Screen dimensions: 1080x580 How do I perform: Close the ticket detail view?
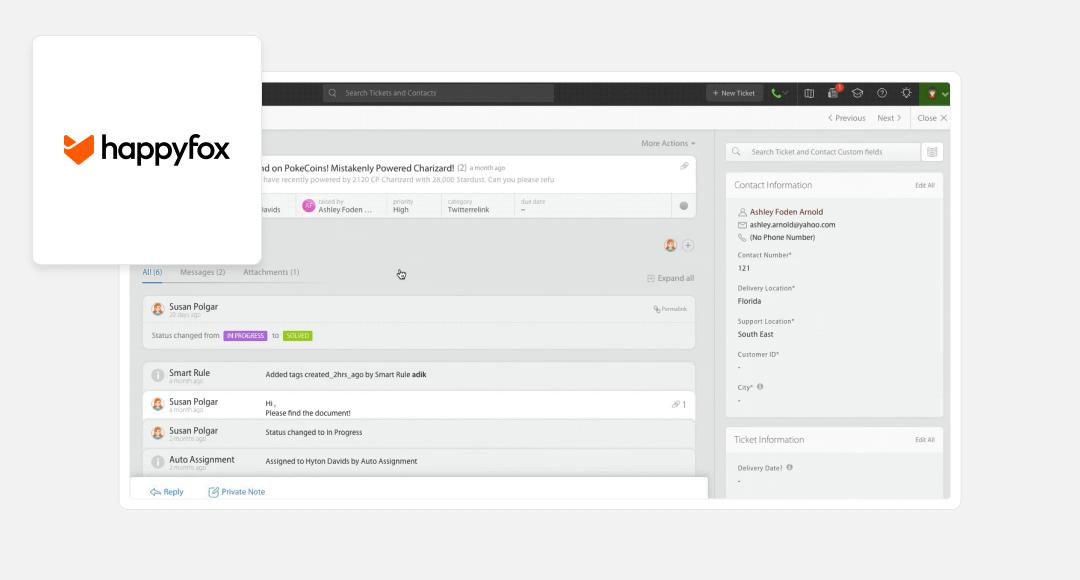[932, 118]
